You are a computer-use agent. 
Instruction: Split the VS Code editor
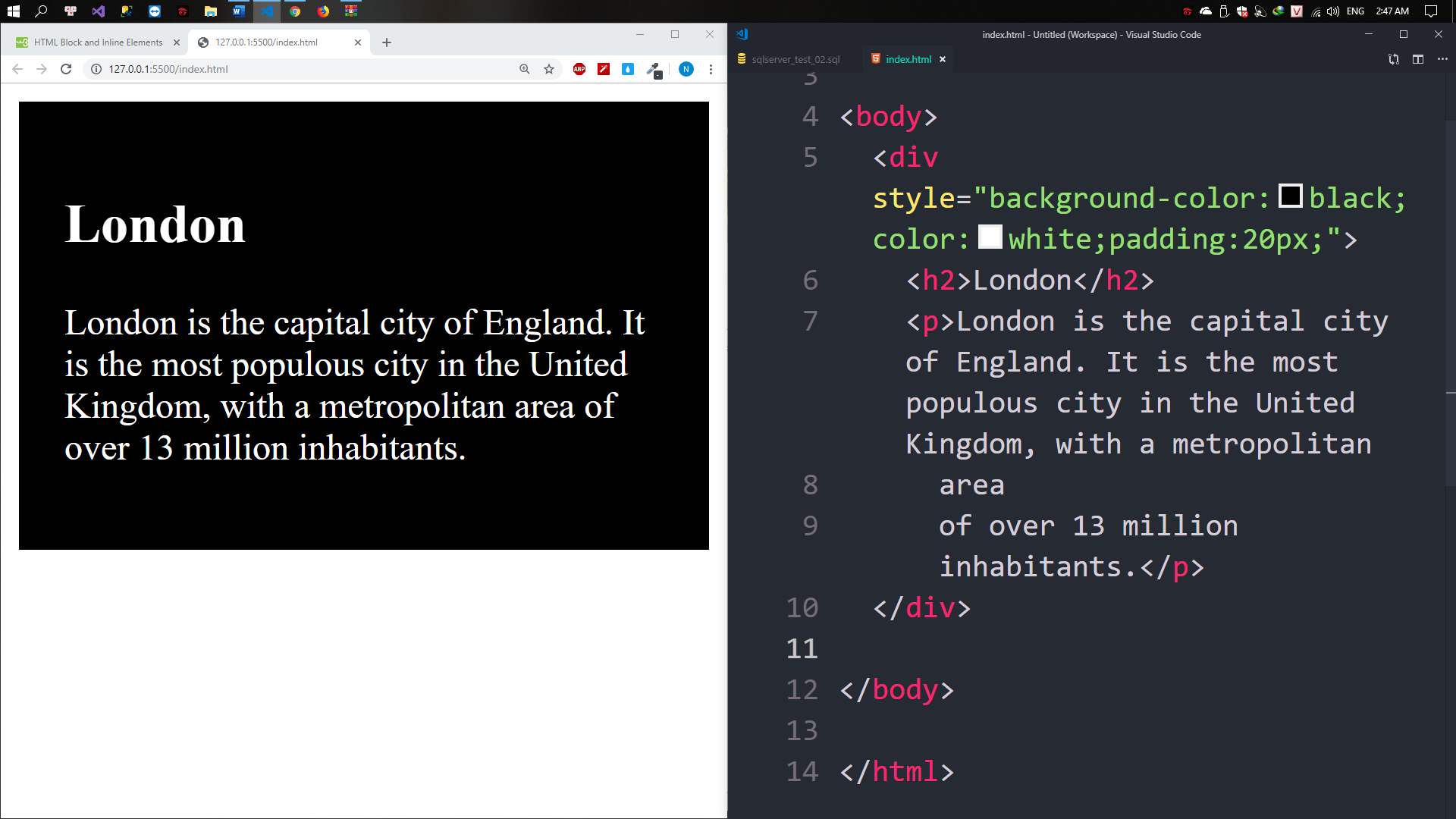[x=1418, y=59]
